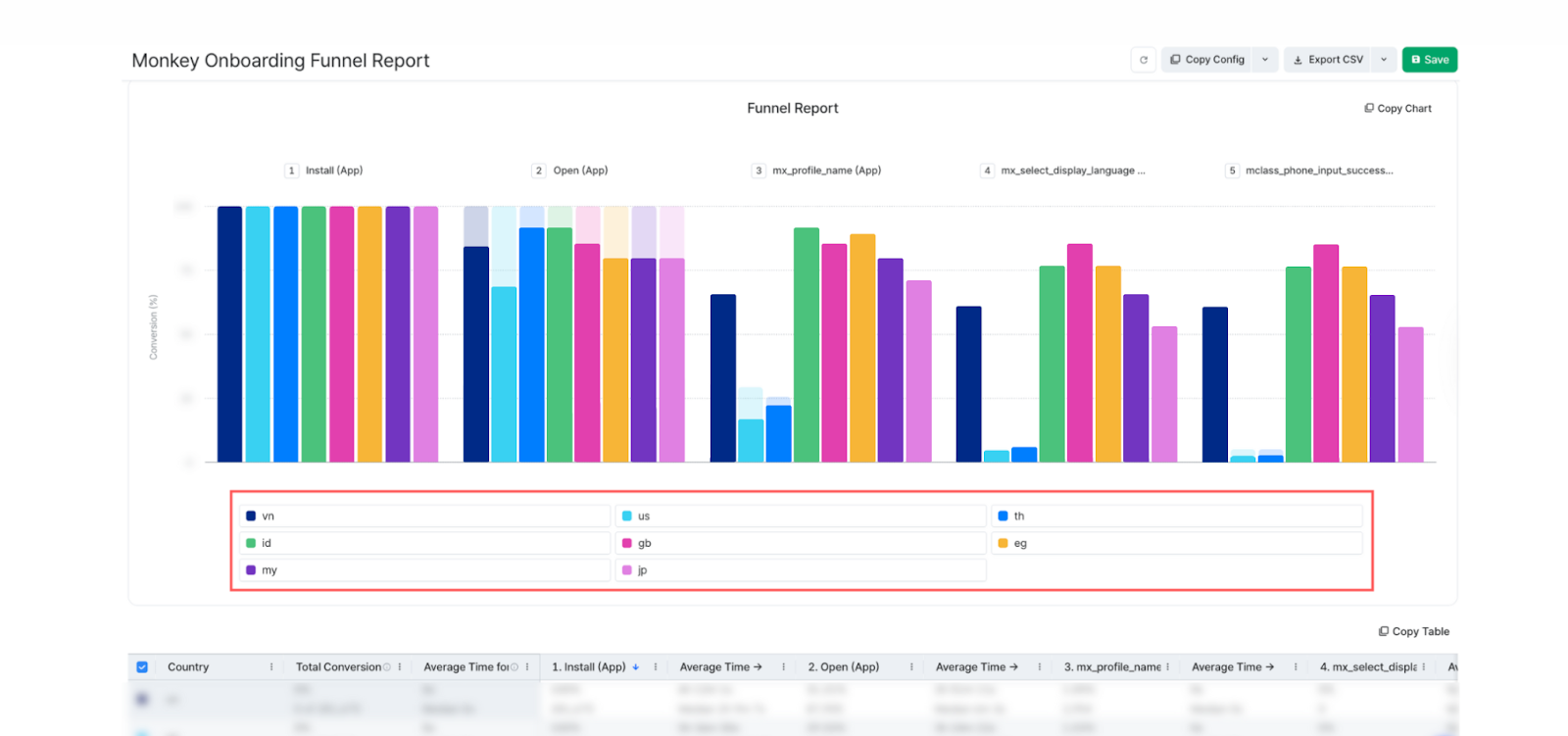Hide the us series via legend

pyautogui.click(x=643, y=516)
